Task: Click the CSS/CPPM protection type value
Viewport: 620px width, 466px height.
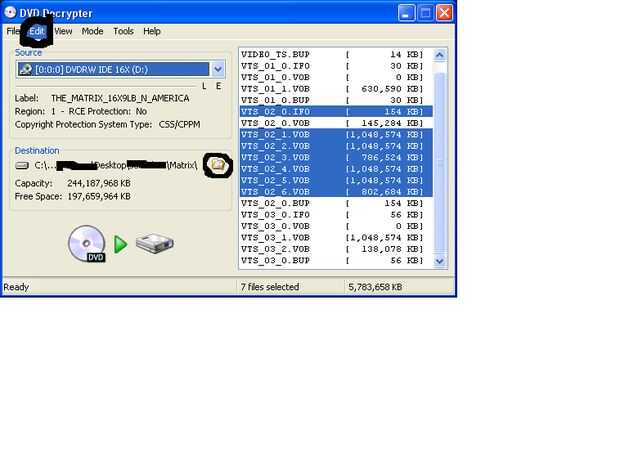Action: [x=180, y=125]
